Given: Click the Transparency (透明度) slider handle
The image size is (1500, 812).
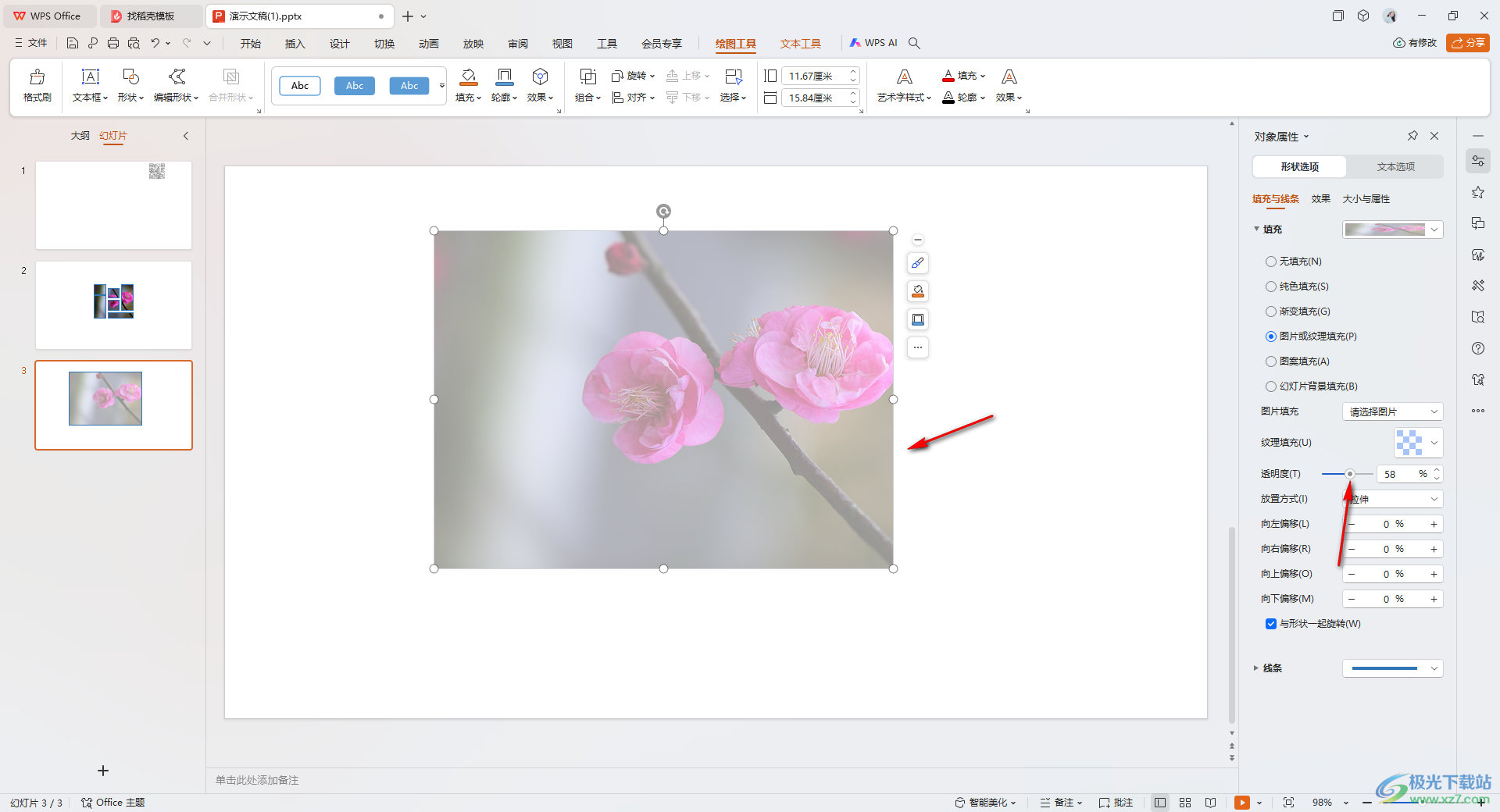Looking at the screenshot, I should (1349, 474).
